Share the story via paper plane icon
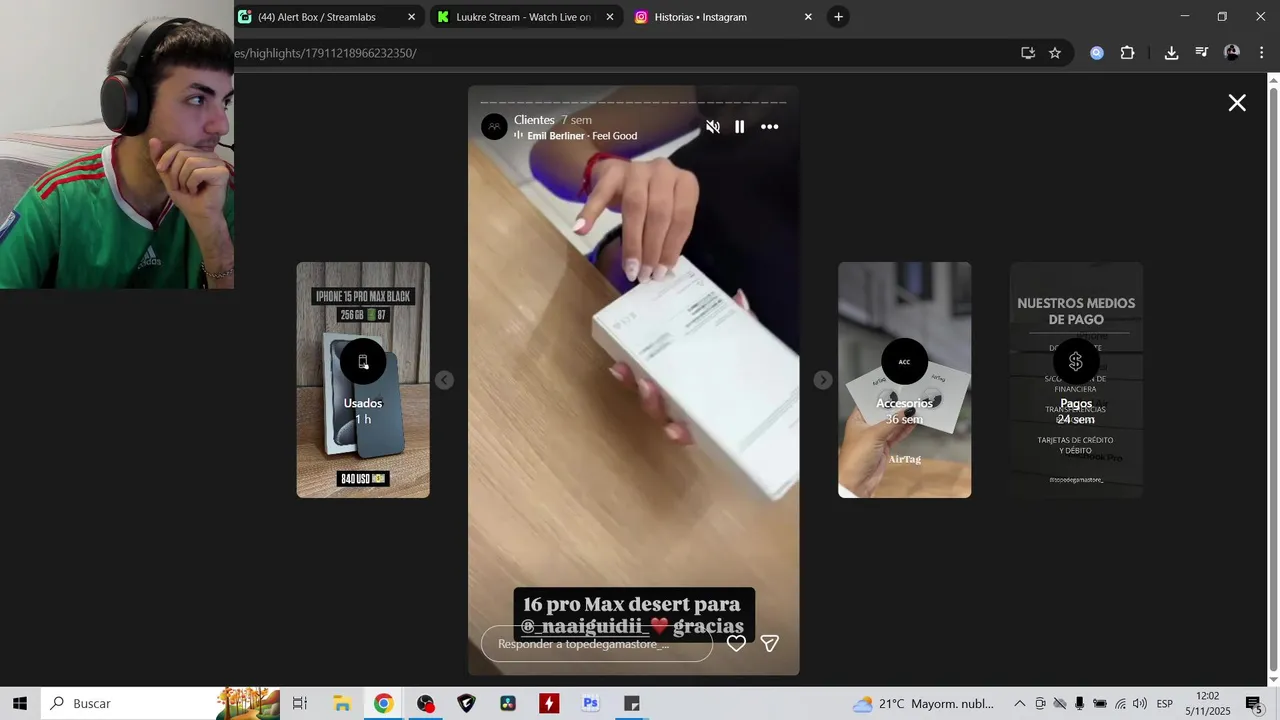This screenshot has width=1280, height=720. [x=770, y=644]
